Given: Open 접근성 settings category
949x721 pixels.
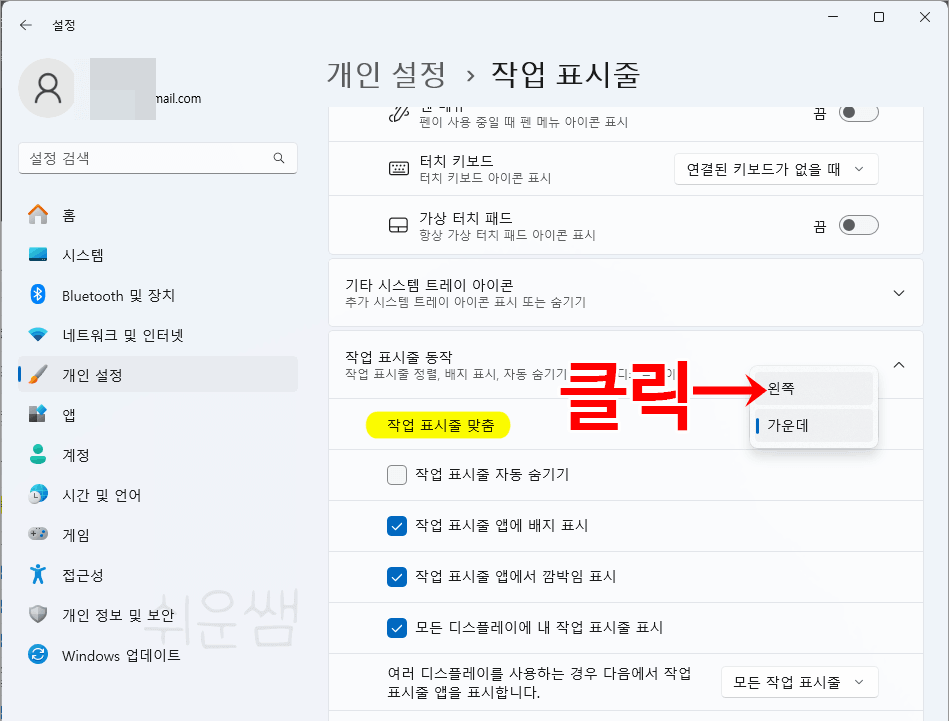Looking at the screenshot, I should point(158,574).
